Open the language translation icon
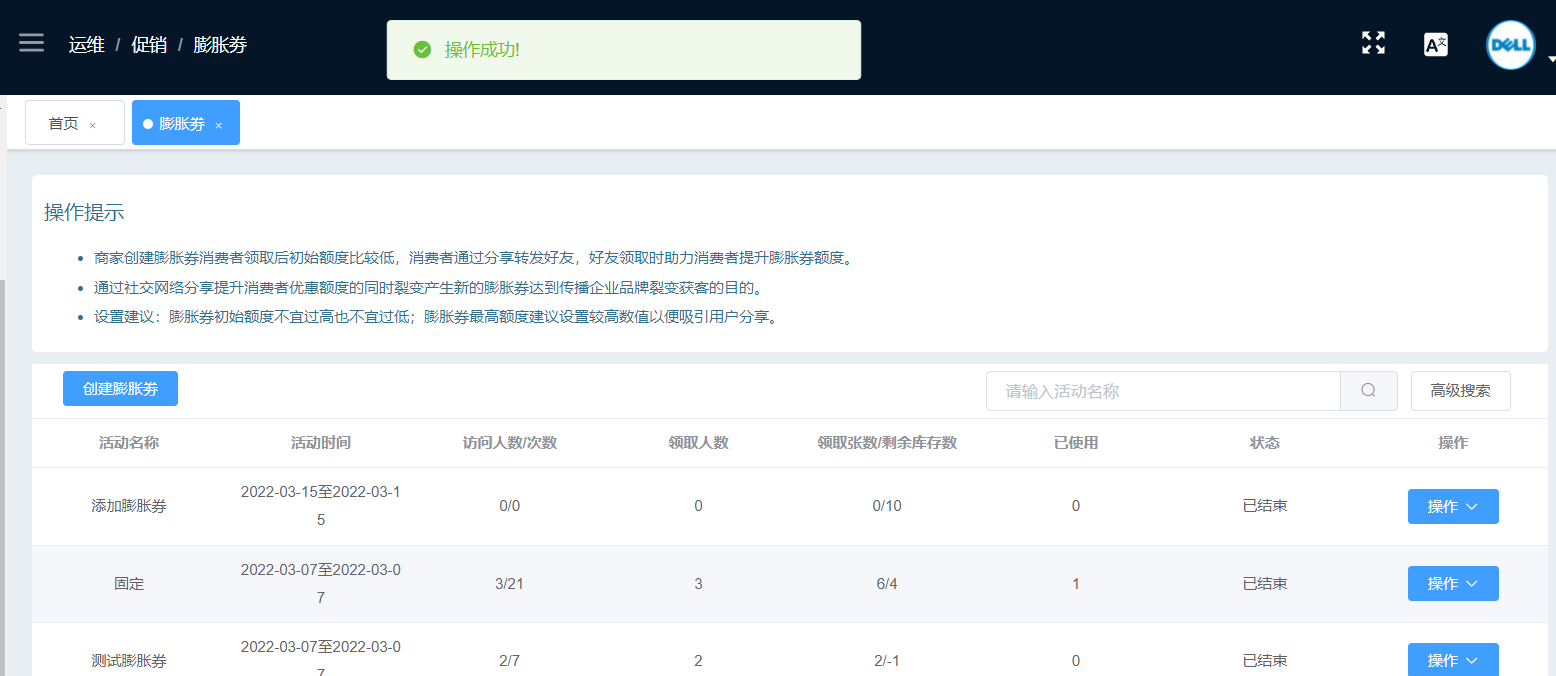Image resolution: width=1556 pixels, height=676 pixels. point(1435,44)
